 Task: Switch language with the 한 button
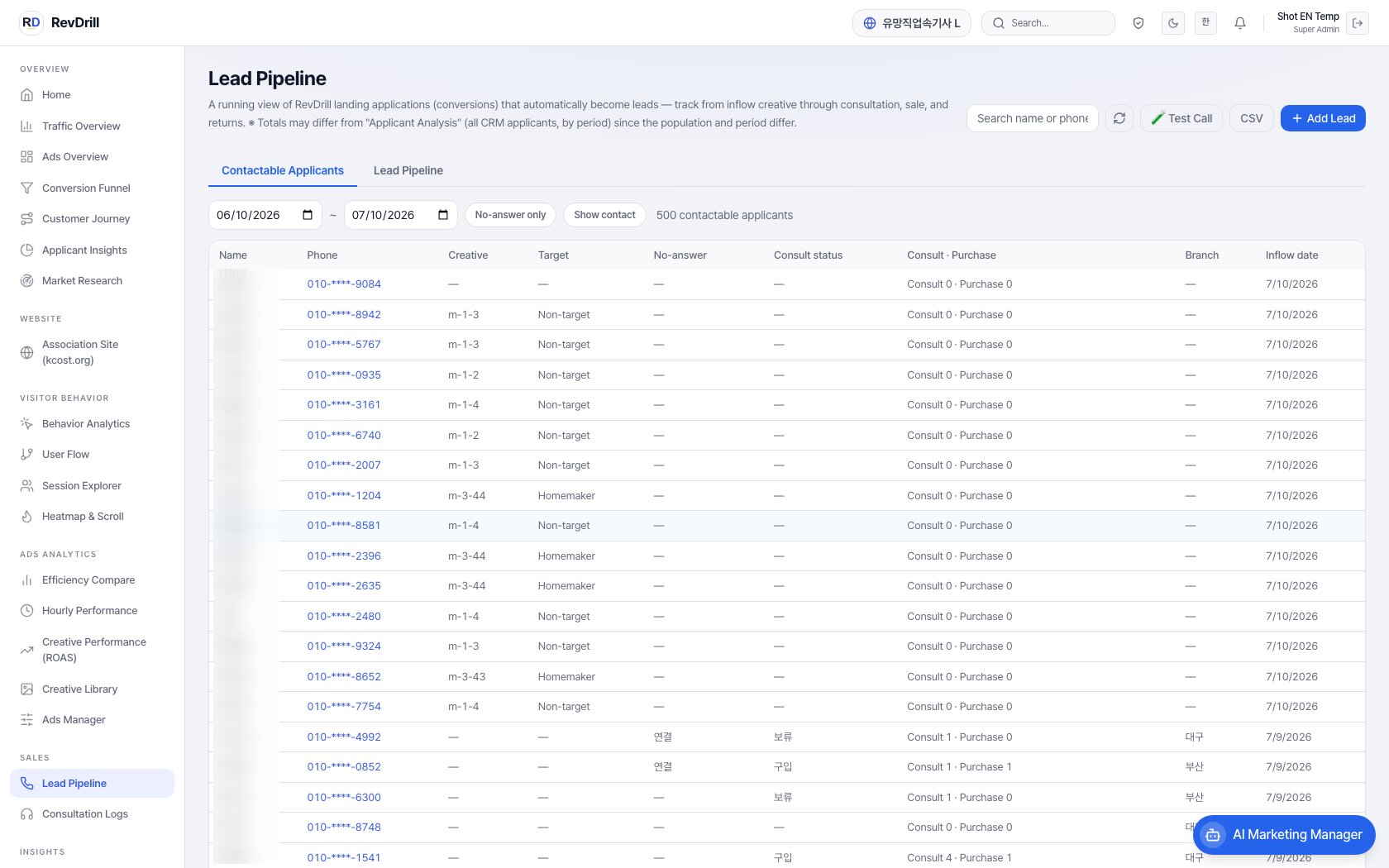1205,23
